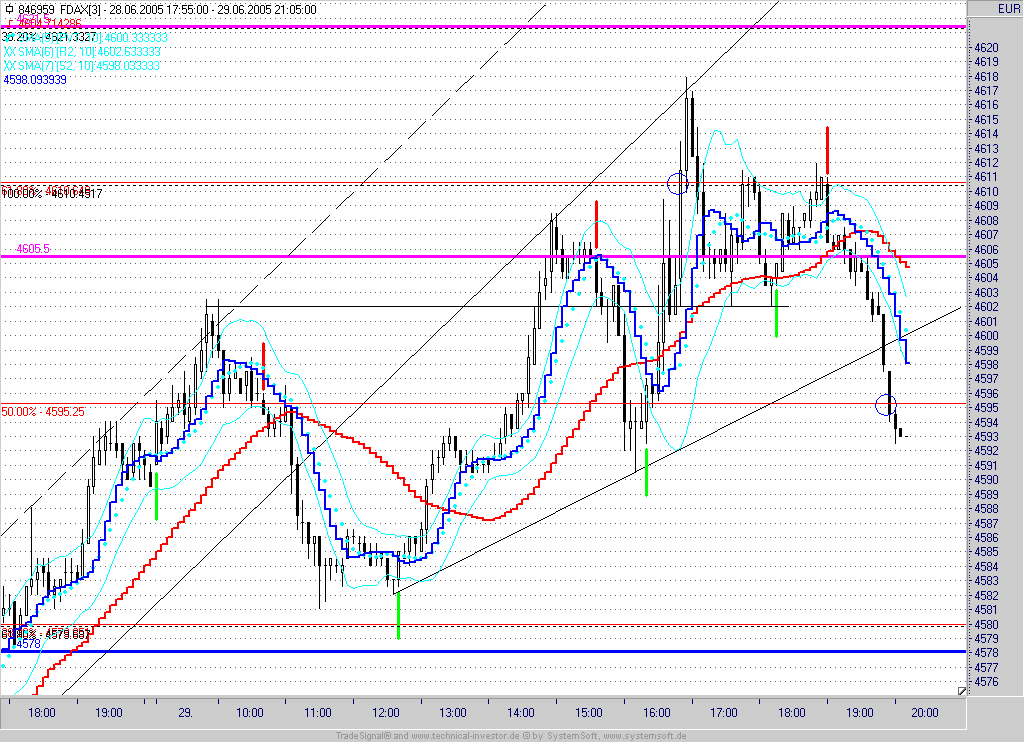Click the 100.00% - 4610.4517 Fibonacci label
The height and width of the screenshot is (742, 1024).
pyautogui.click(x=52, y=194)
